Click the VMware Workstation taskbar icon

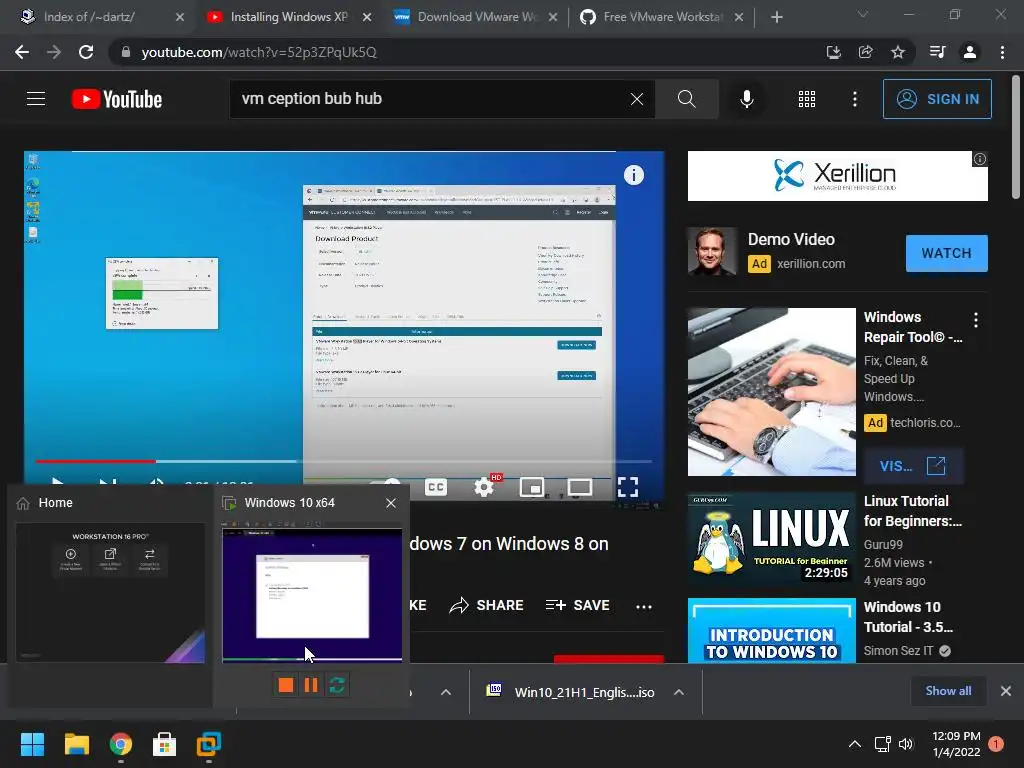pyautogui.click(x=209, y=744)
